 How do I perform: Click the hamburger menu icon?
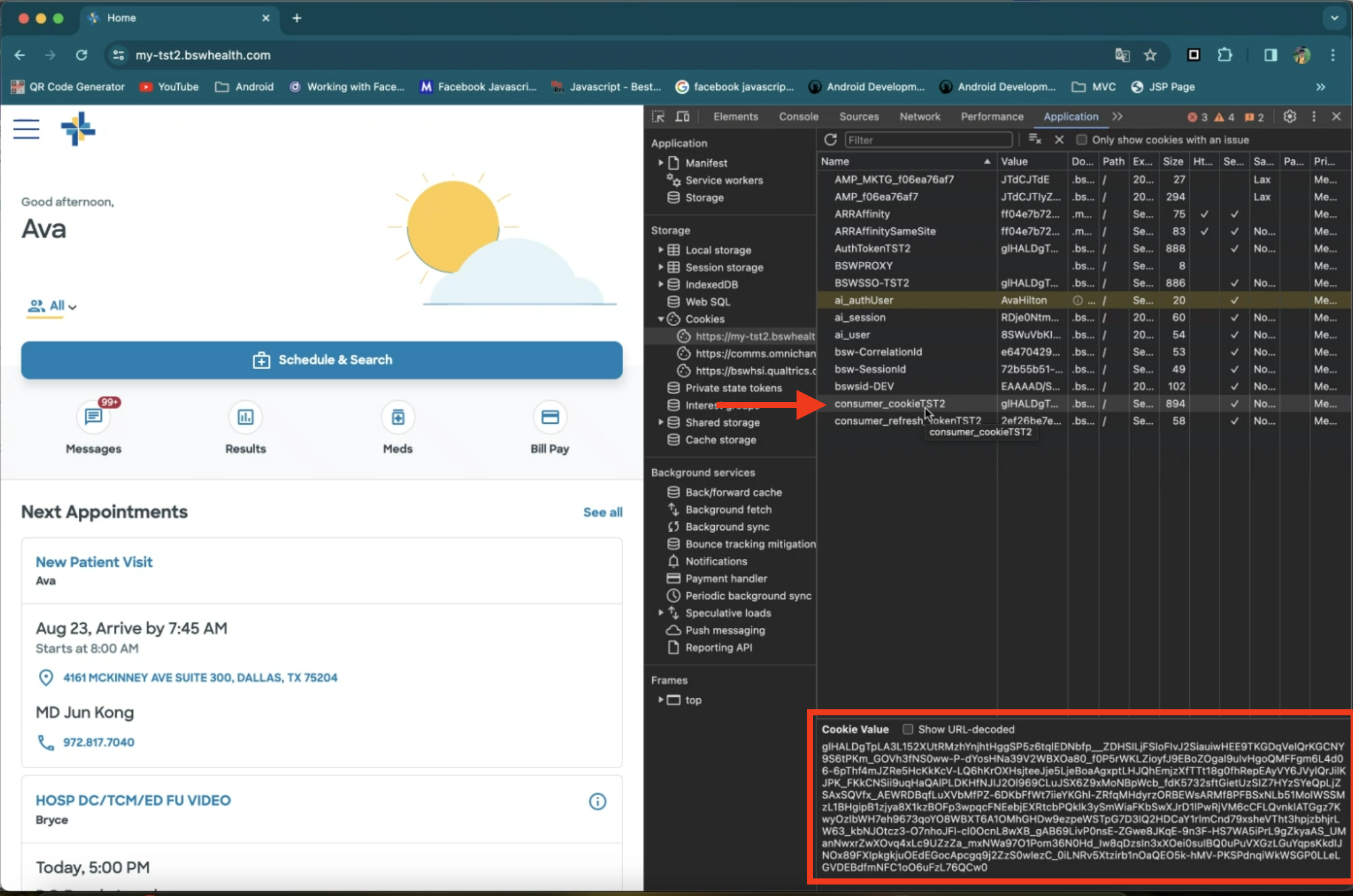click(x=26, y=129)
